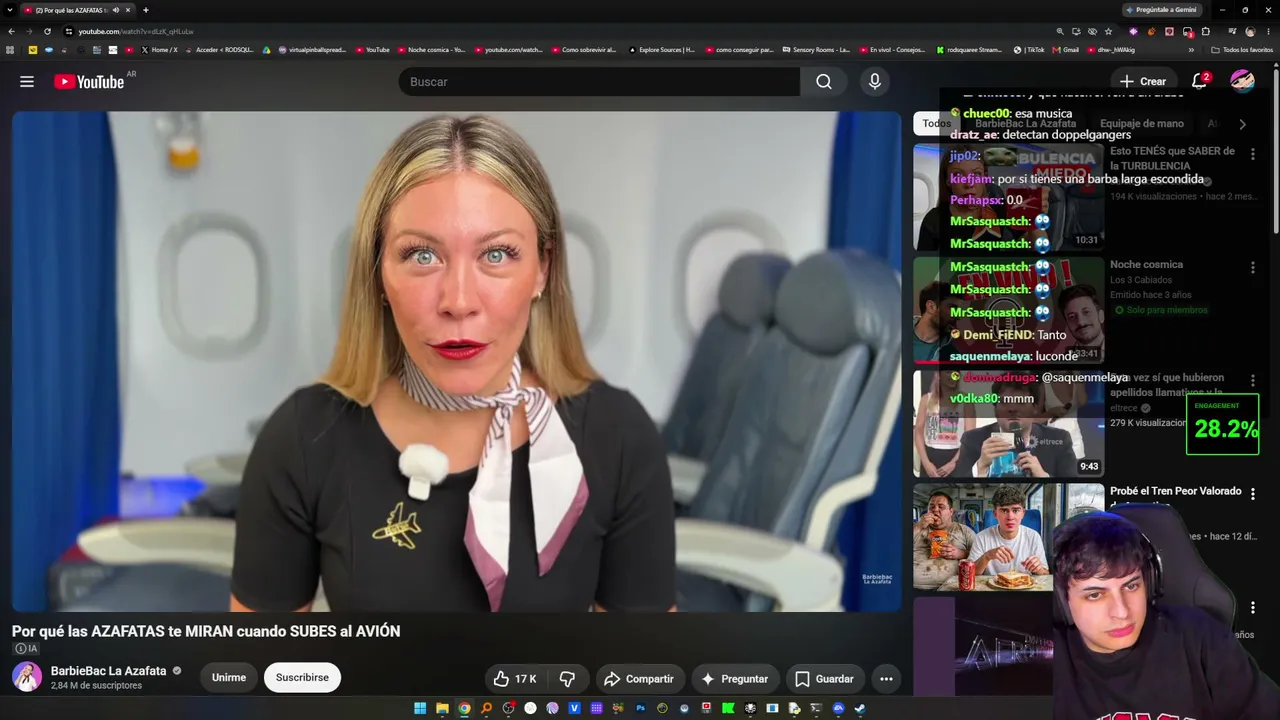Show more bookmarks with the chevron

1190,50
